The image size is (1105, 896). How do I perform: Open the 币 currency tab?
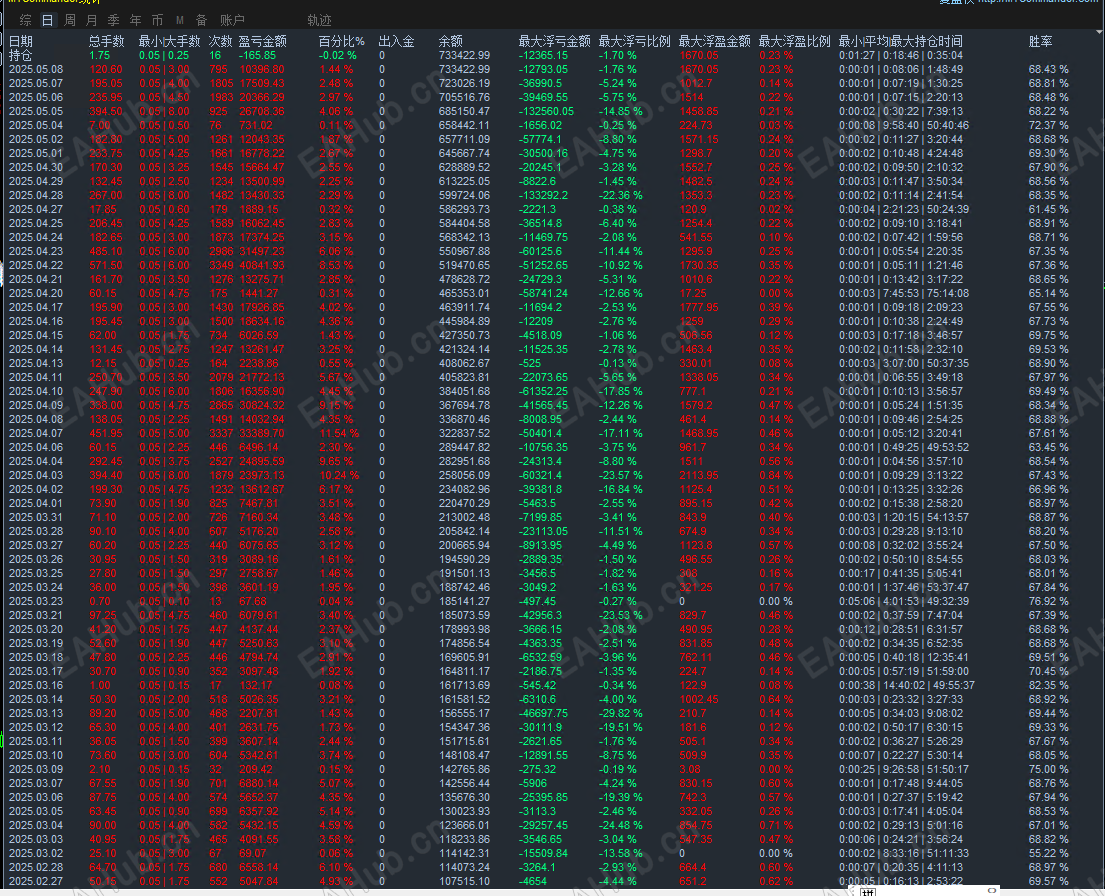(157, 20)
